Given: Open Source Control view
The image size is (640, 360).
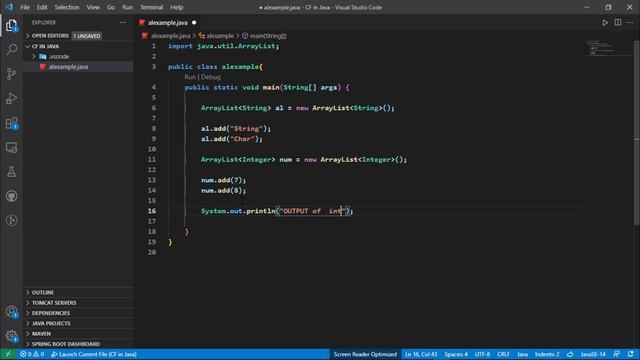Looking at the screenshot, I should pyautogui.click(x=11, y=74).
